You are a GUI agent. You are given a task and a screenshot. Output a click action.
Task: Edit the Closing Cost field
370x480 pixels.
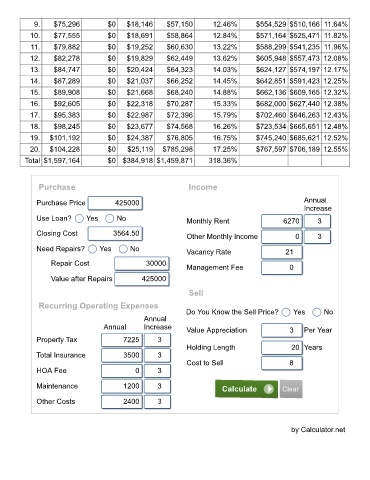[115, 233]
